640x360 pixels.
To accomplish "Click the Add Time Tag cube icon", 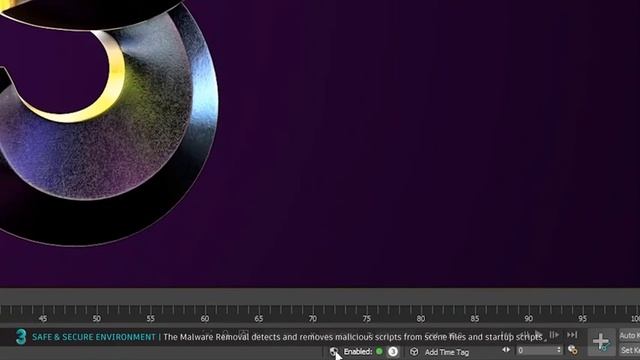I will (x=414, y=351).
